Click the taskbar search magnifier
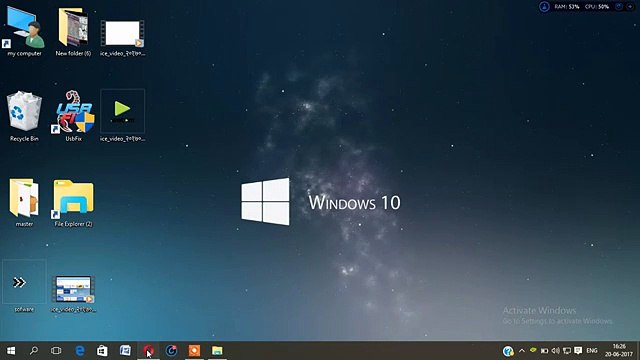 (34, 351)
